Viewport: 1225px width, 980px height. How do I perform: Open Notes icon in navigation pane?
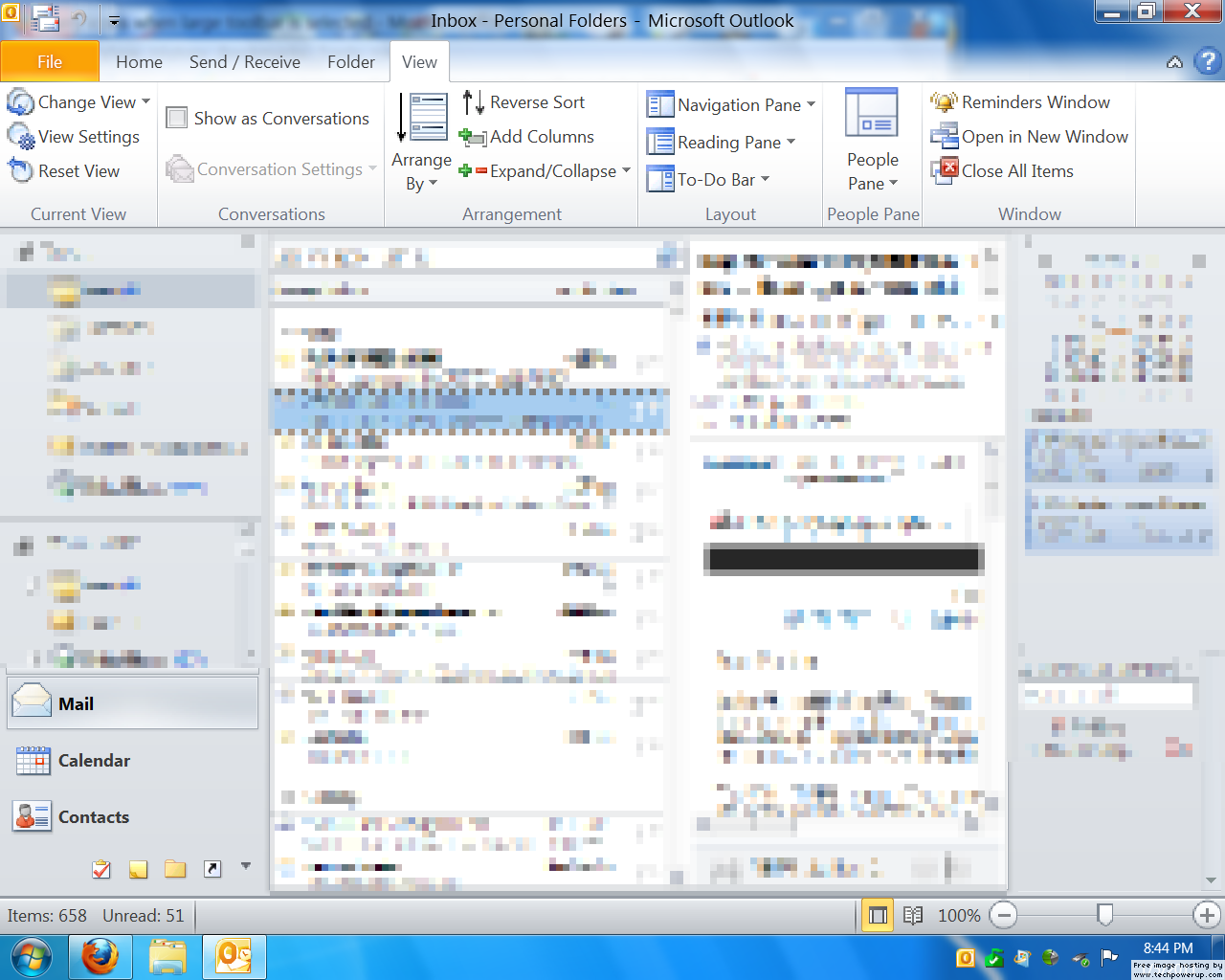139,869
